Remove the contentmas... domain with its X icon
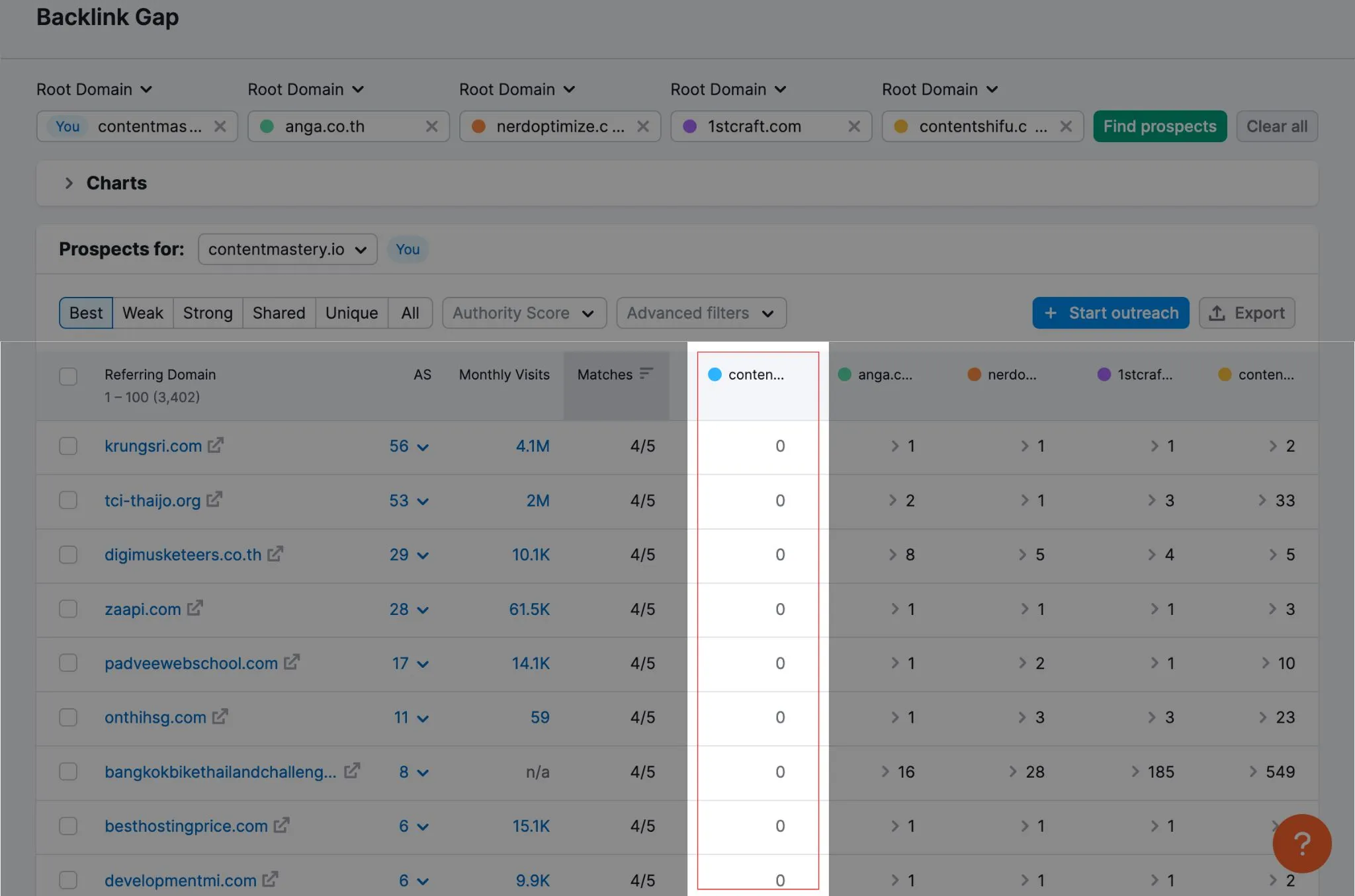 coord(220,126)
